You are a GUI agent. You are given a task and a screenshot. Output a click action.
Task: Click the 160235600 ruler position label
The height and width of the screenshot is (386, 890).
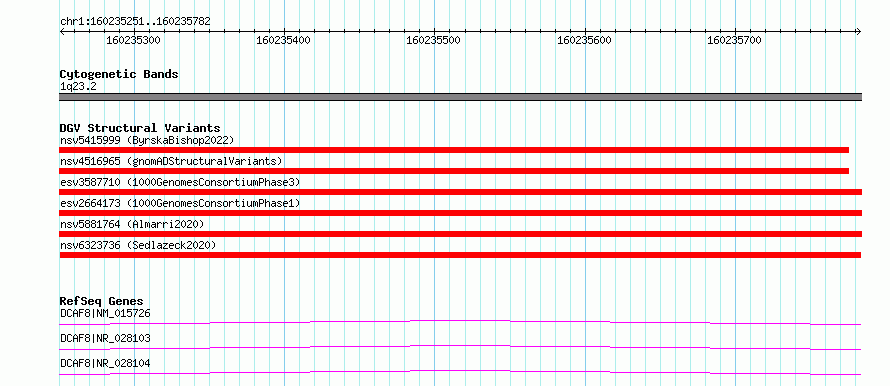584,40
